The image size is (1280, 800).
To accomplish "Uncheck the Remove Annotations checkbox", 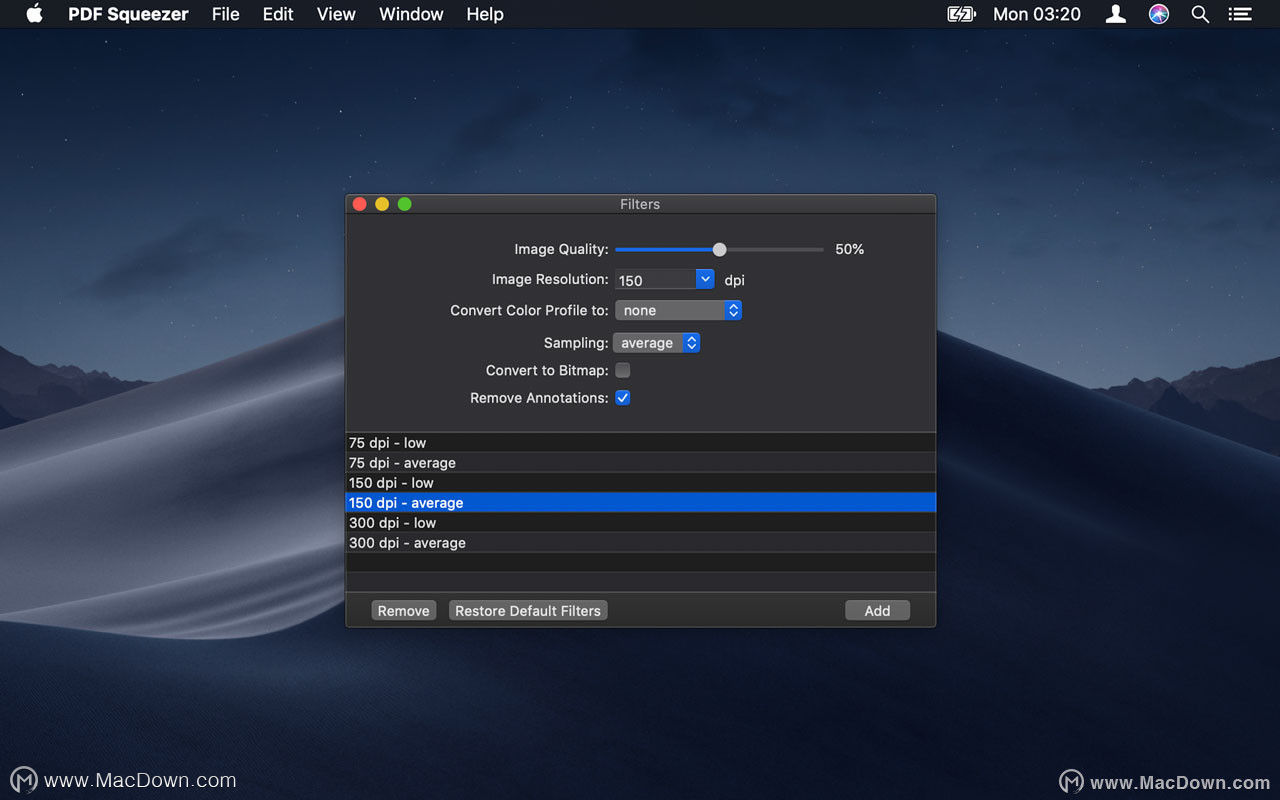I will (623, 398).
